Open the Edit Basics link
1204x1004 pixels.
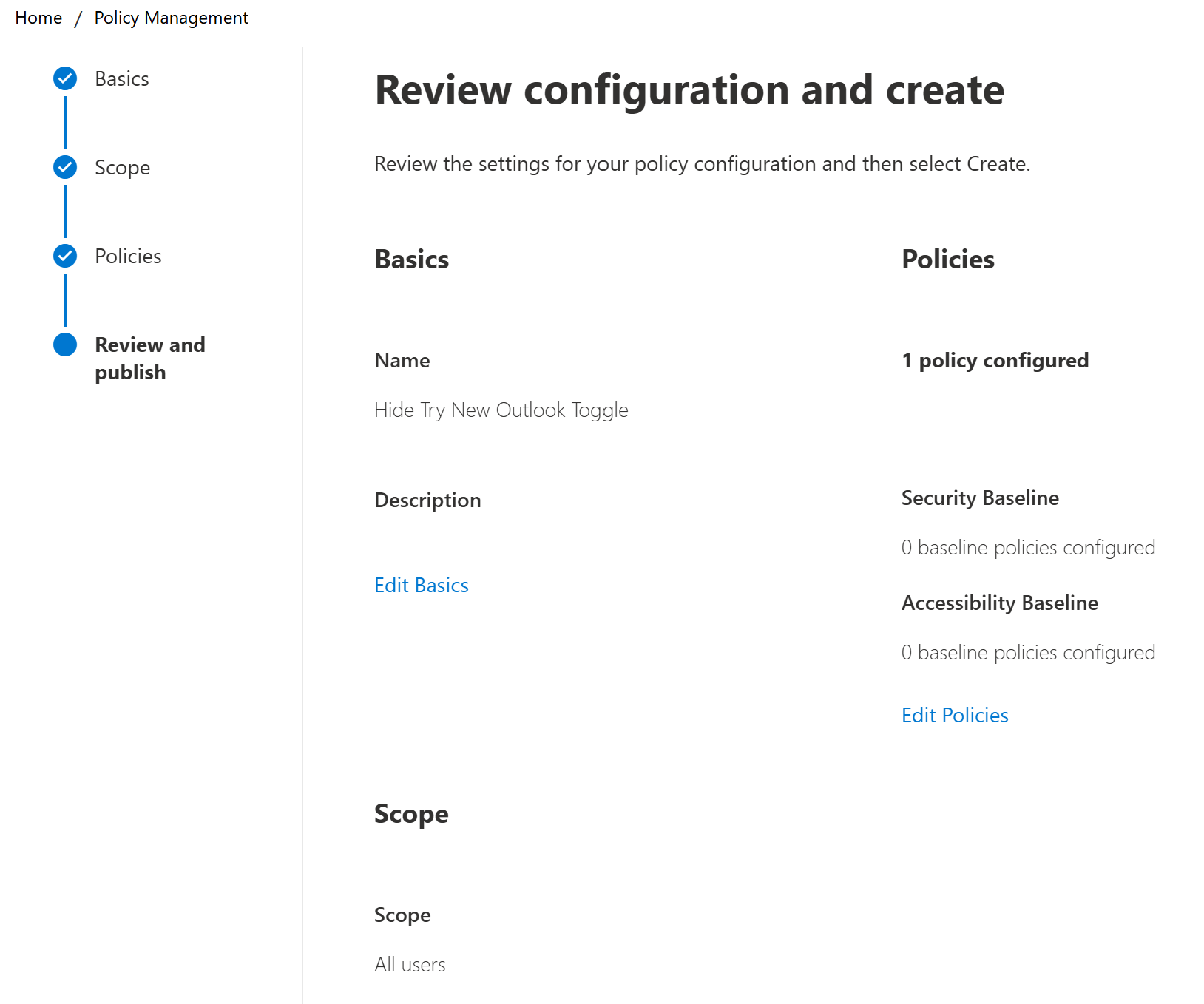point(422,586)
